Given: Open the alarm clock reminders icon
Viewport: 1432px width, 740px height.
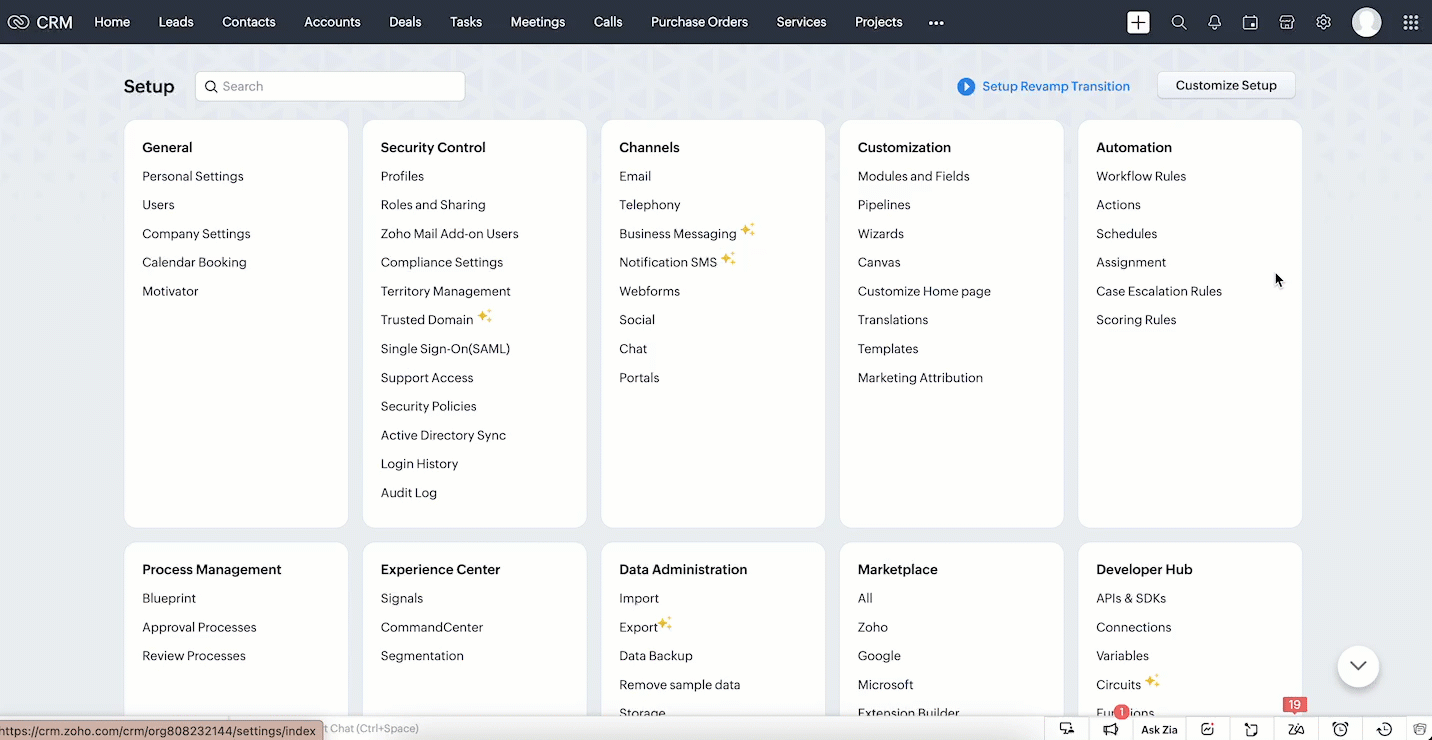Looking at the screenshot, I should pyautogui.click(x=1340, y=729).
